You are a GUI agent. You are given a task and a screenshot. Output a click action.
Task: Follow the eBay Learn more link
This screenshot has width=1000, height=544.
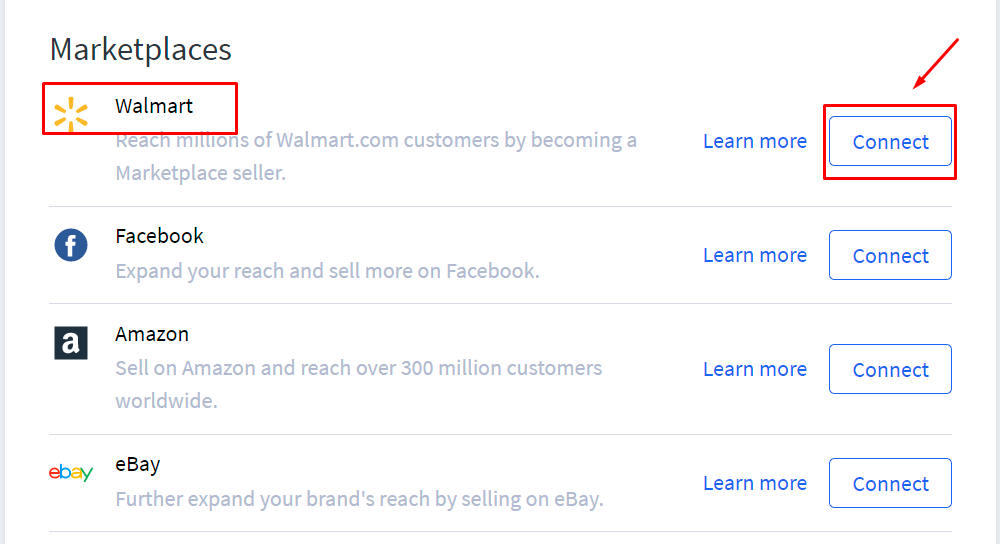point(755,483)
